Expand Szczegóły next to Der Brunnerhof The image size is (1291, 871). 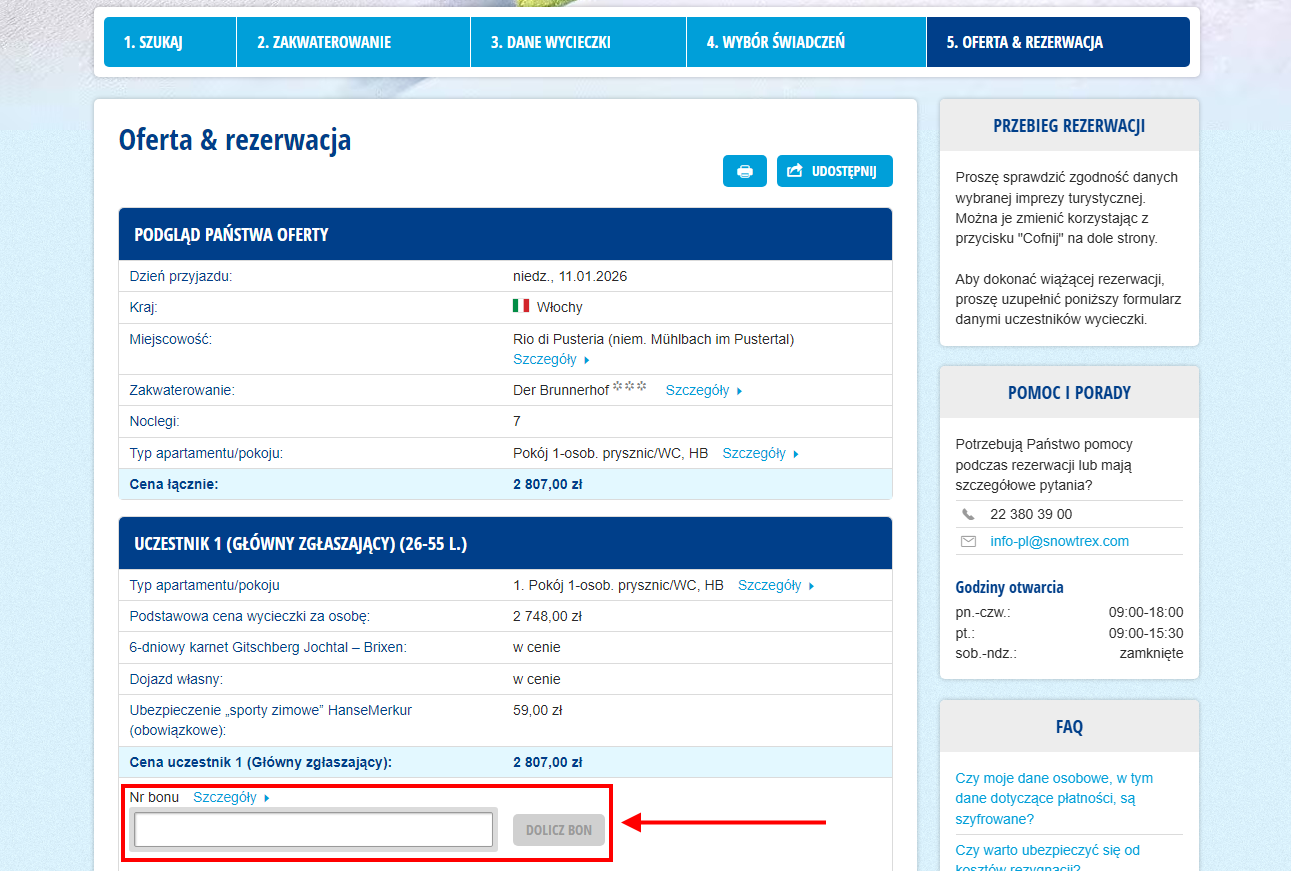[703, 390]
